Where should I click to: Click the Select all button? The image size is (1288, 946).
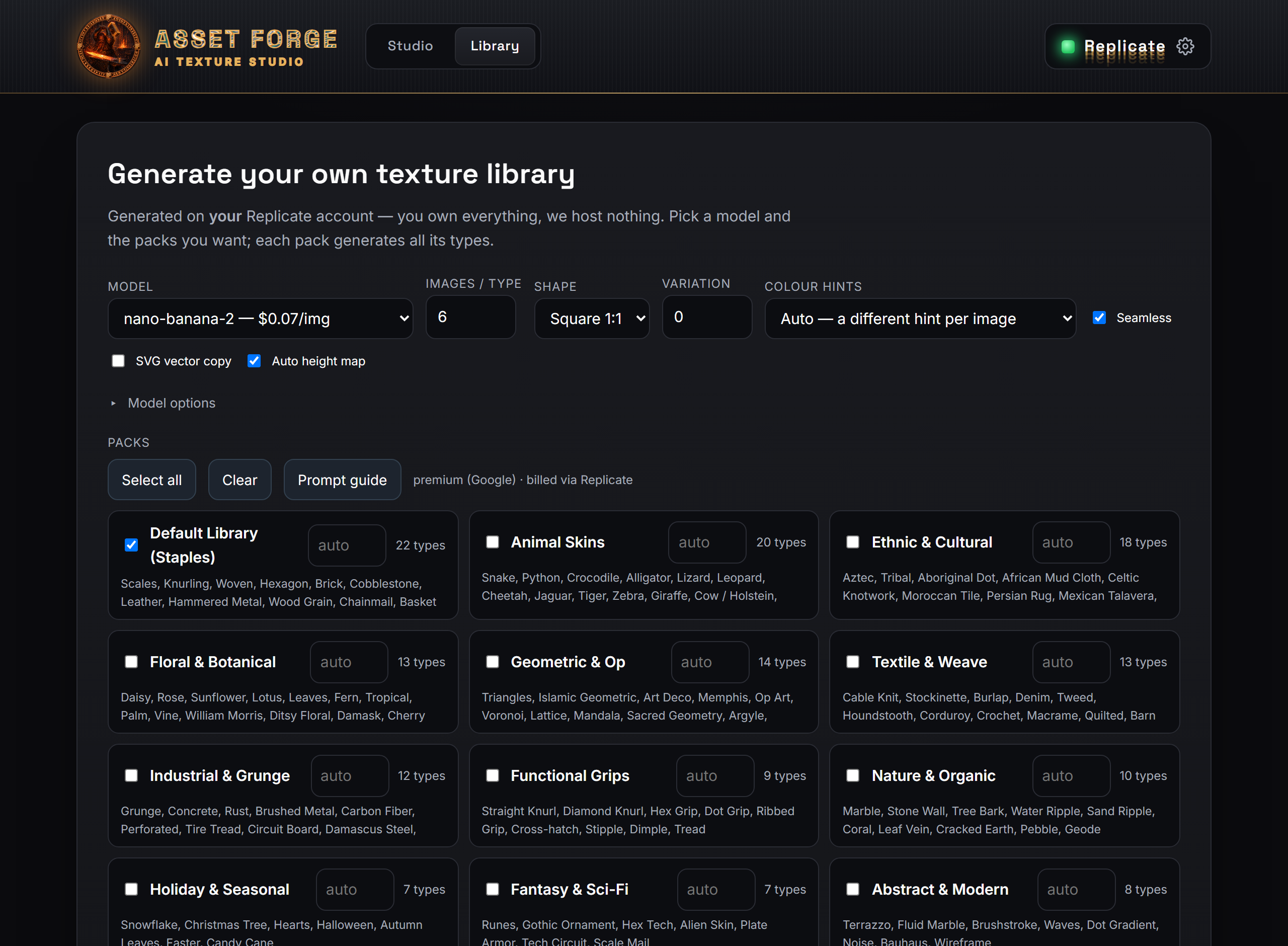click(x=152, y=480)
